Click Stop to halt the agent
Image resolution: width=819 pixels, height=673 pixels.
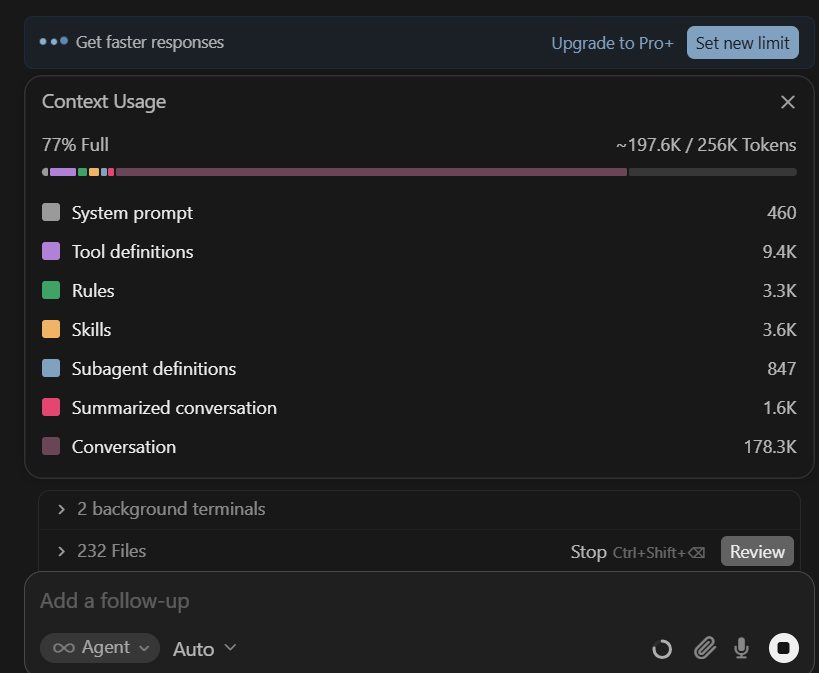588,552
